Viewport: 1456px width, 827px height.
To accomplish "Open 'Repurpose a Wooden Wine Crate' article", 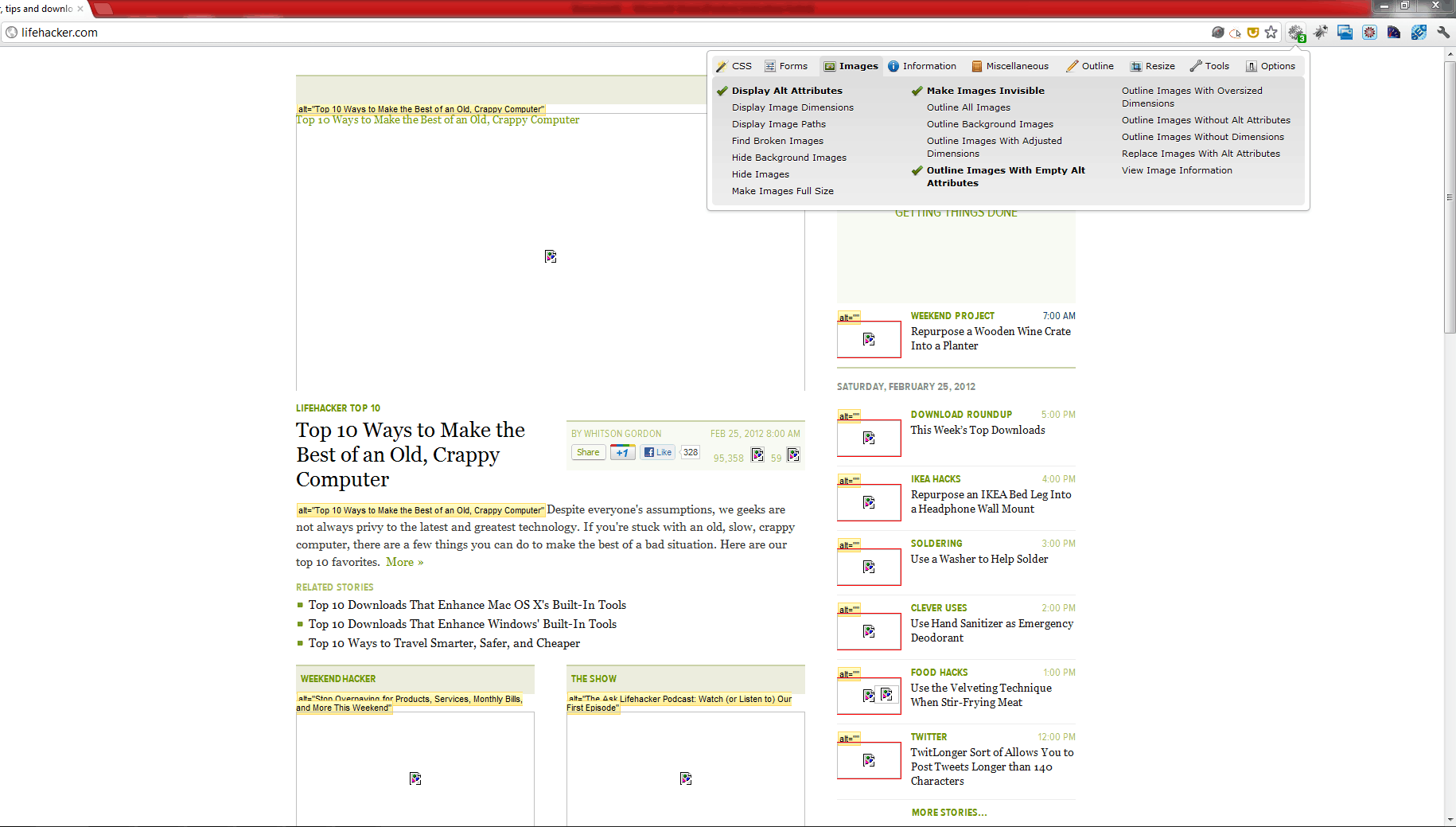I will (x=991, y=338).
